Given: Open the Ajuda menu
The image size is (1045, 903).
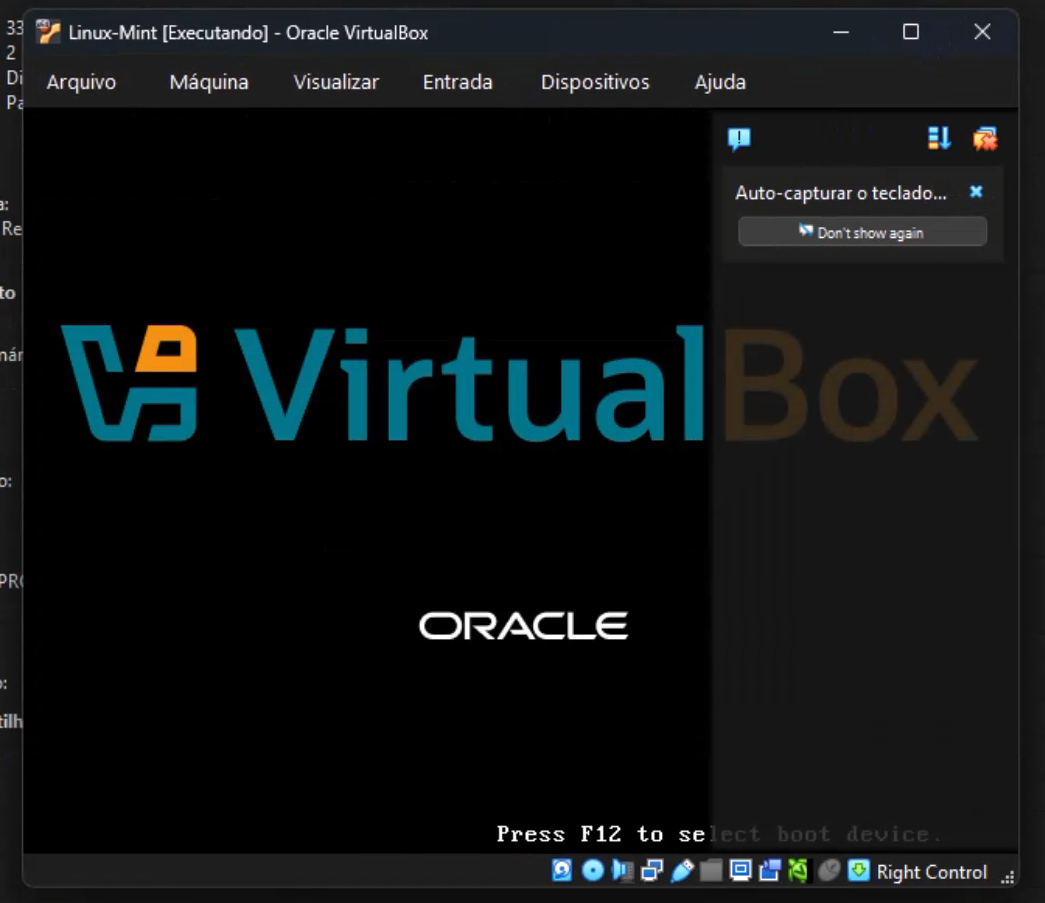Looking at the screenshot, I should [x=720, y=82].
